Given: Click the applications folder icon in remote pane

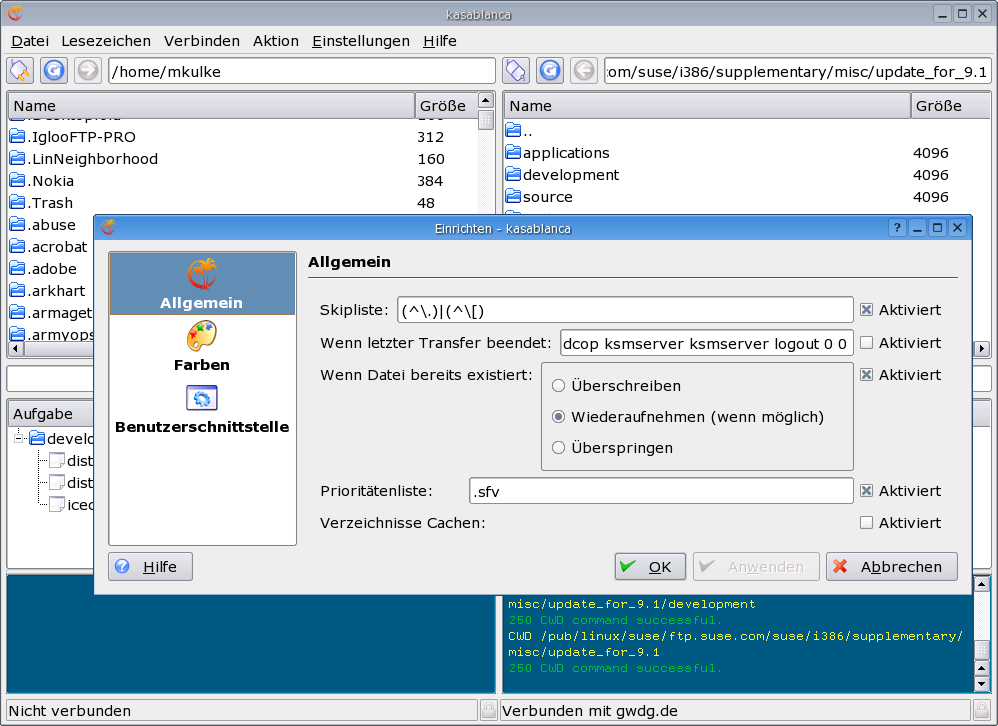Looking at the screenshot, I should tap(513, 153).
